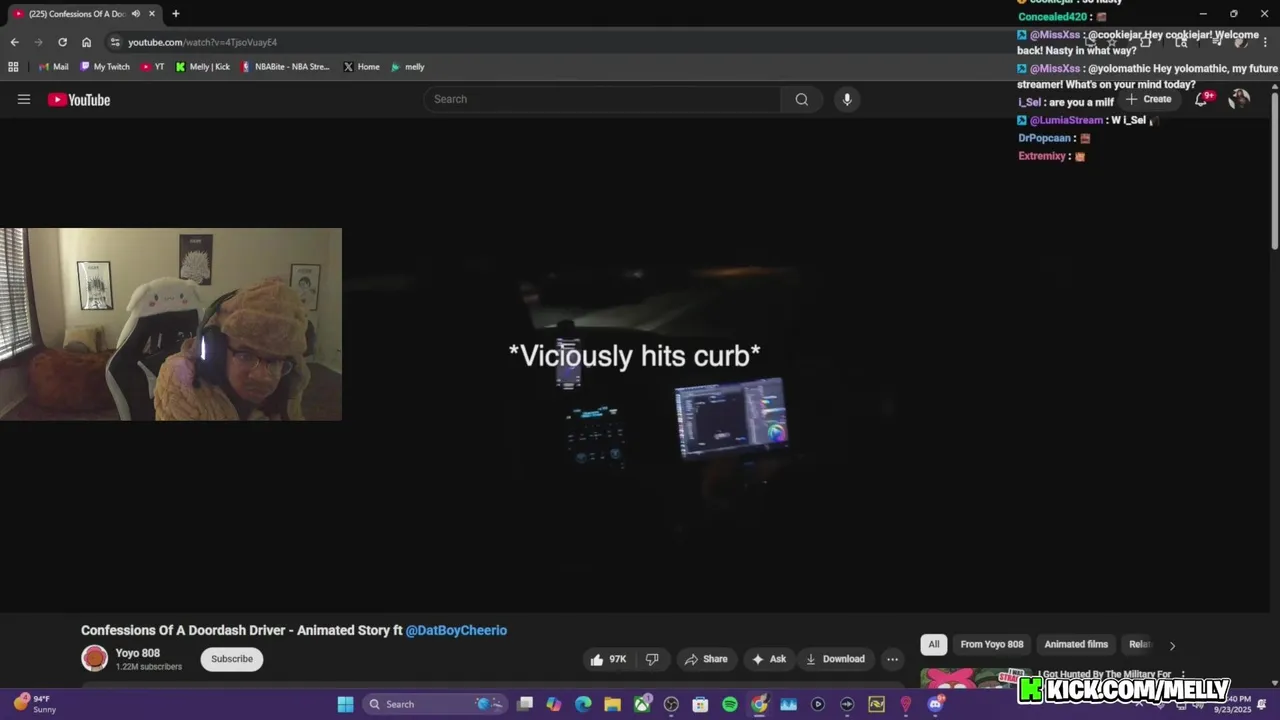
Task: Subscribe to Yoyo 808
Action: [232, 659]
